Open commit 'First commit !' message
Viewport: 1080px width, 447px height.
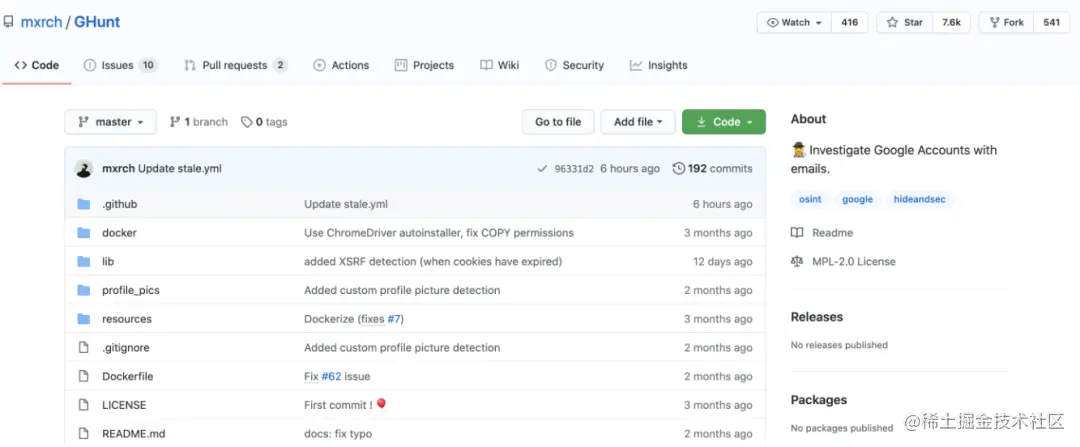click(345, 405)
